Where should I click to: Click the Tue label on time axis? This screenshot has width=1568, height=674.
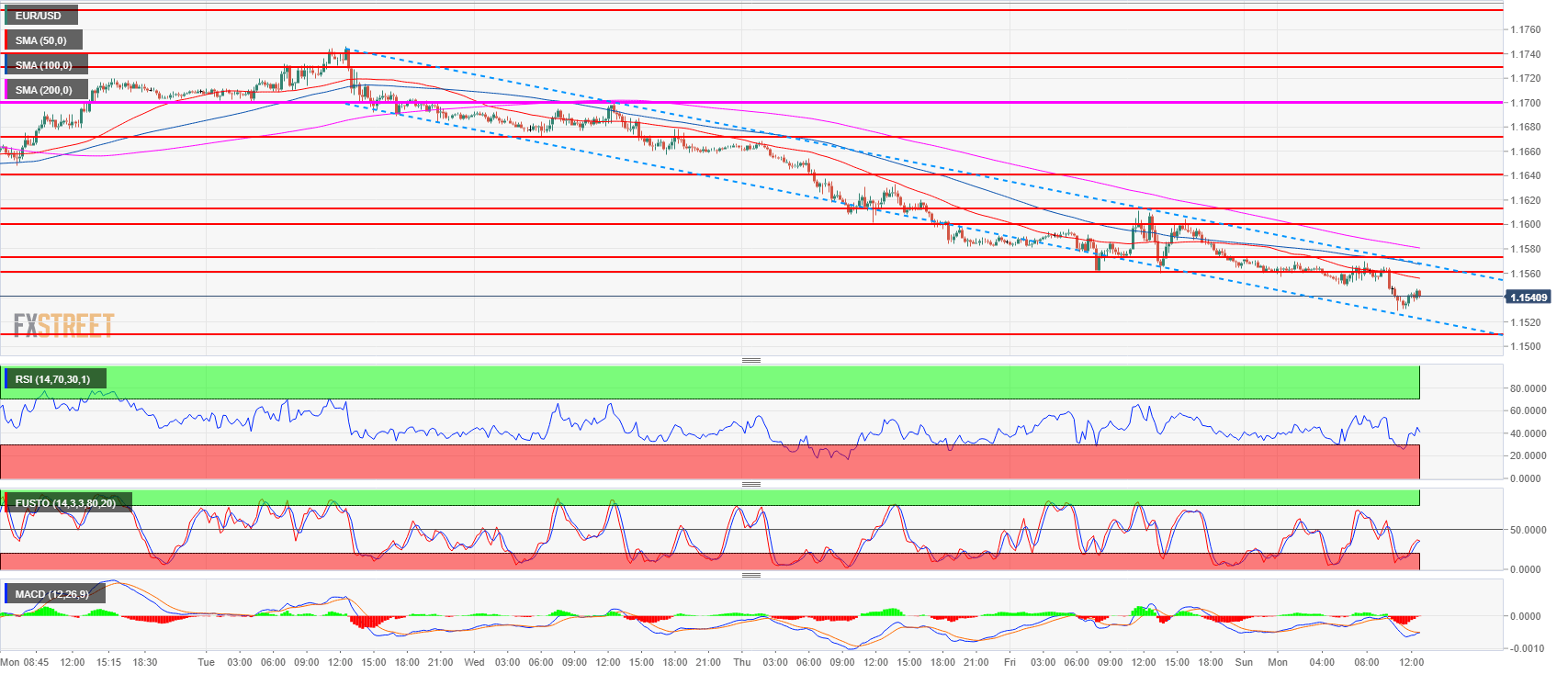[x=206, y=662]
